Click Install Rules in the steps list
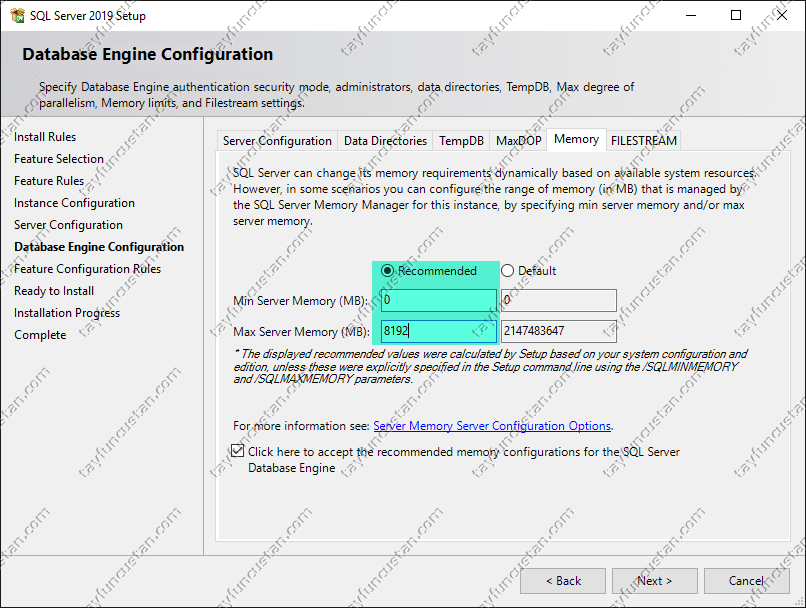Viewport: 806px width, 608px height. click(45, 137)
